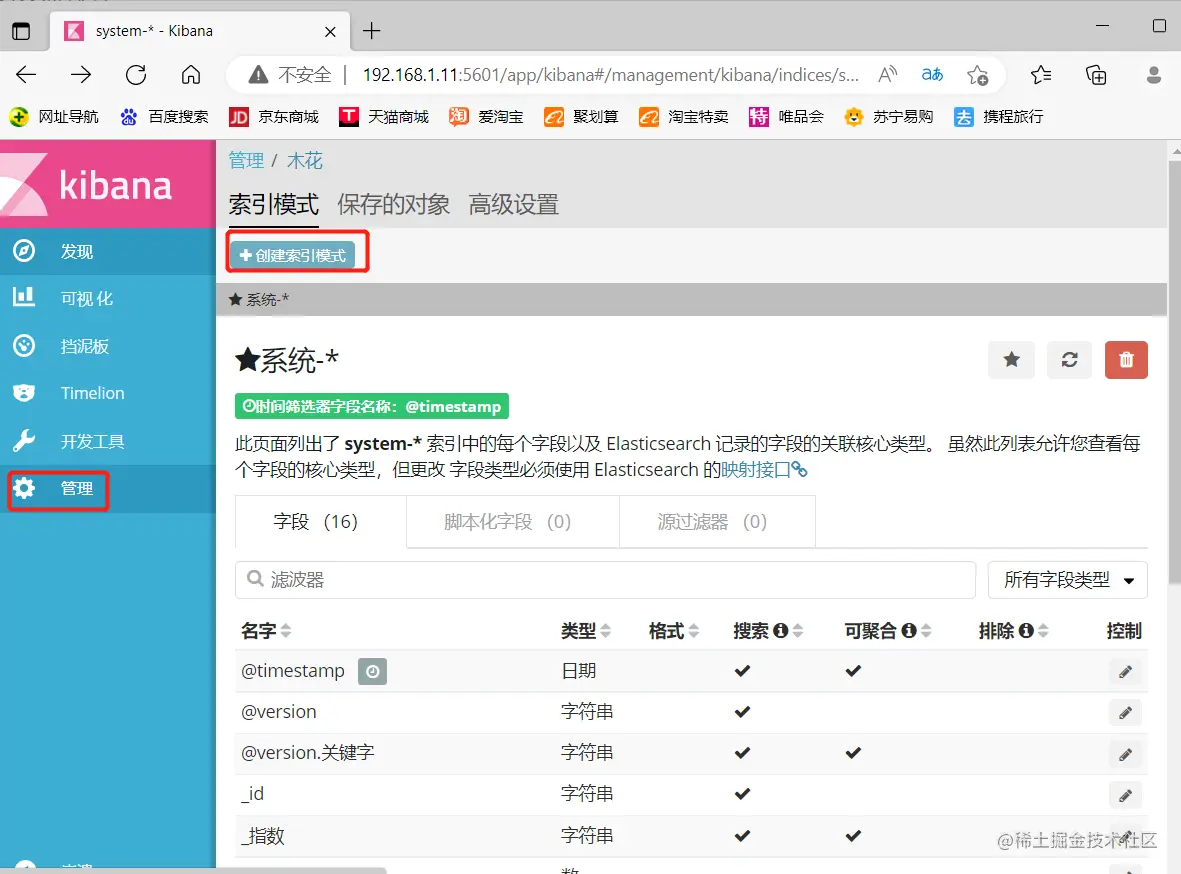The height and width of the screenshot is (874, 1181).
Task: Open 天猫商城 bookmark
Action: point(383,117)
